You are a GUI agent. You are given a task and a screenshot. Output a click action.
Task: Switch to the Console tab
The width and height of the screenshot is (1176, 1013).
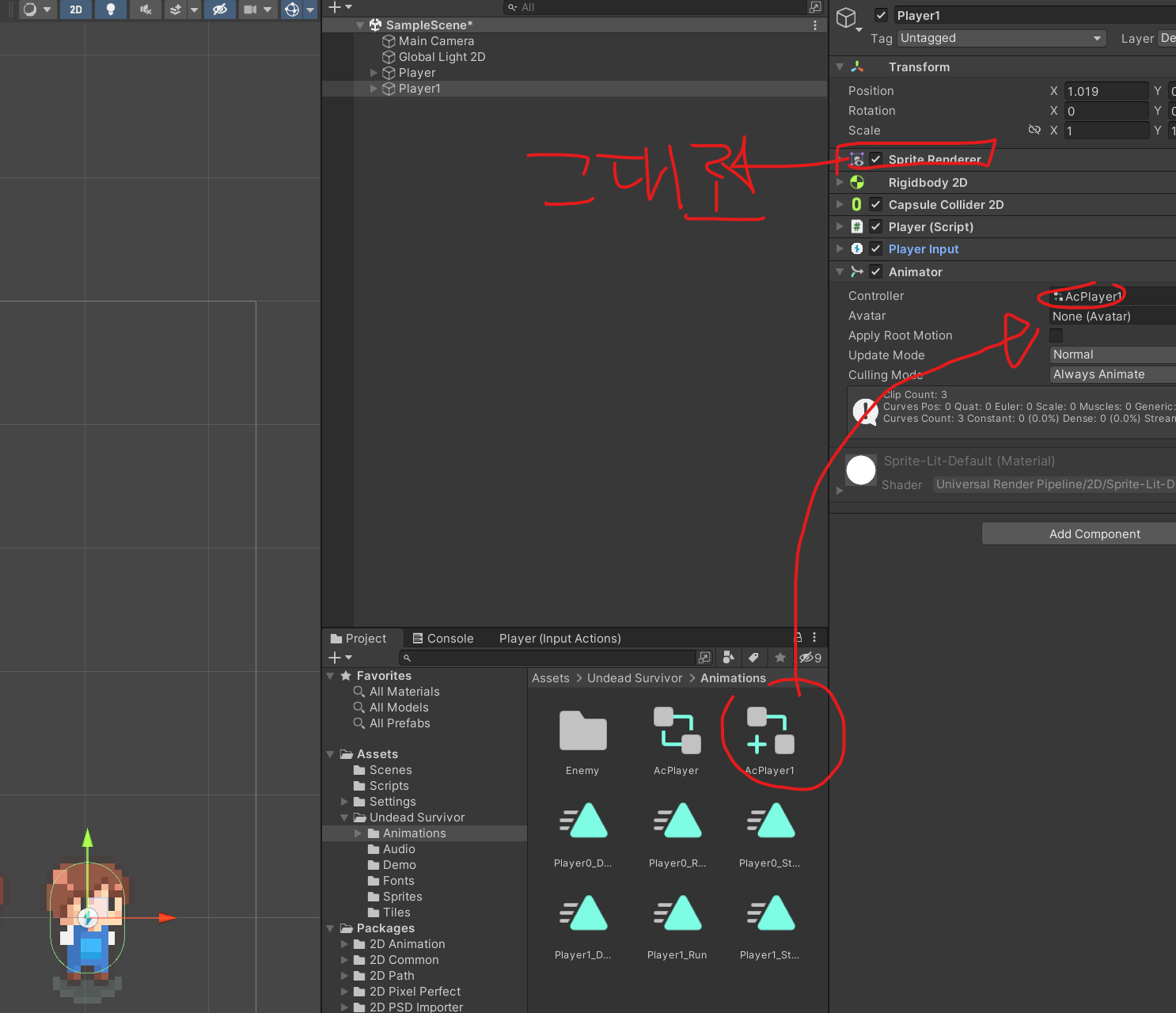(443, 639)
